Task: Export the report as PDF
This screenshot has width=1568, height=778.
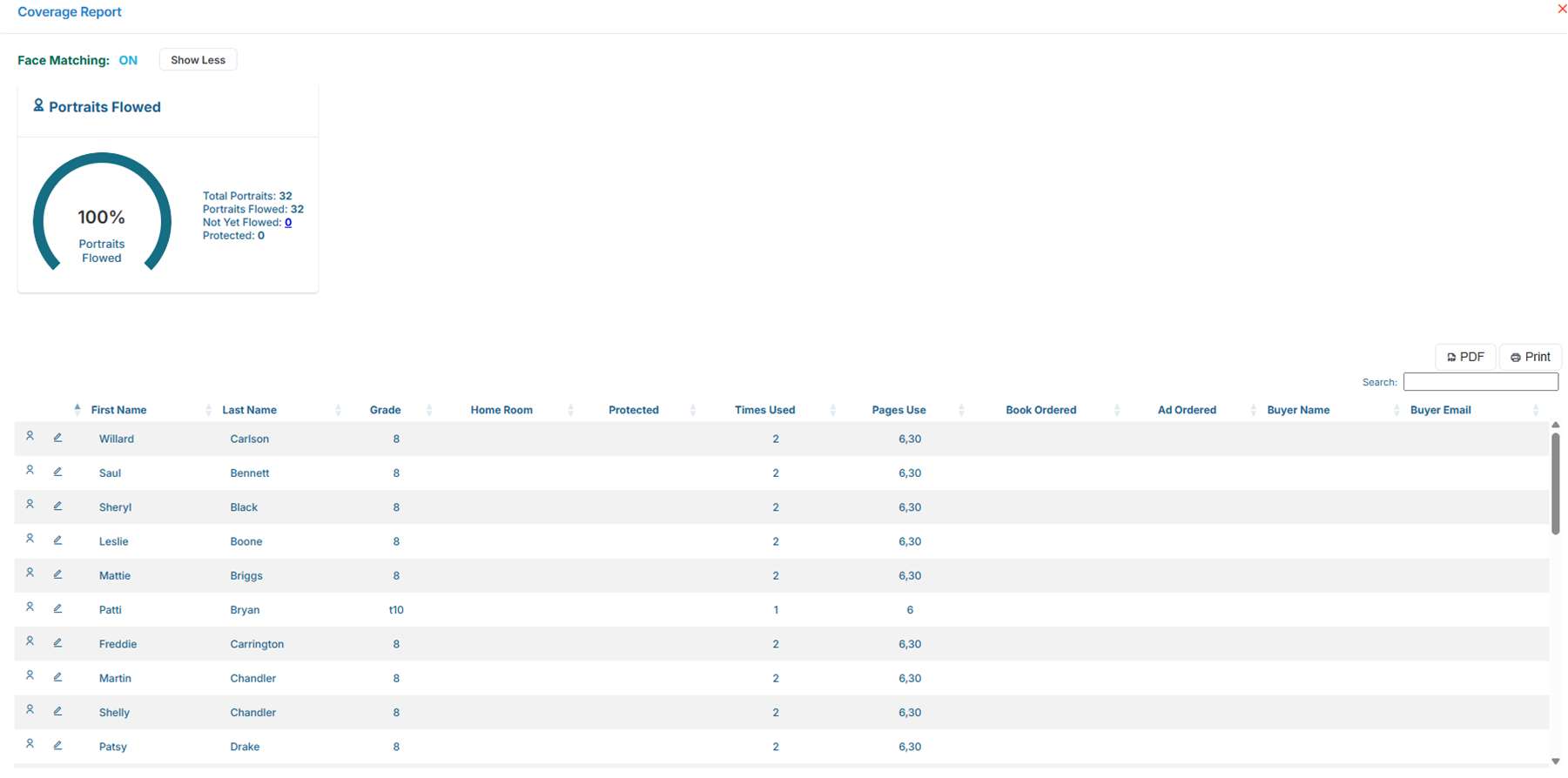Action: (1465, 357)
